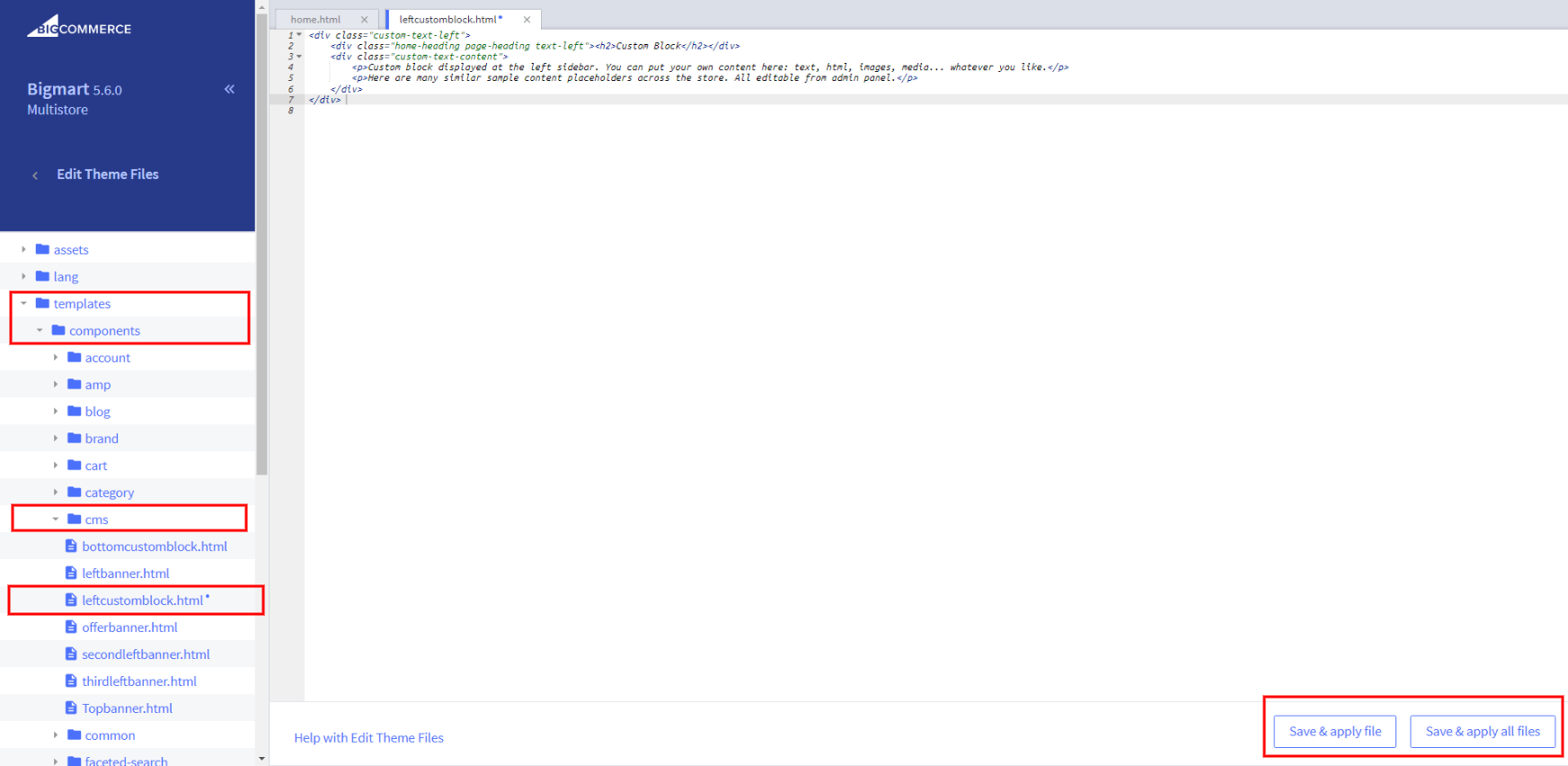1568x766 pixels.
Task: Click Save & apply all files button
Action: (x=1483, y=732)
